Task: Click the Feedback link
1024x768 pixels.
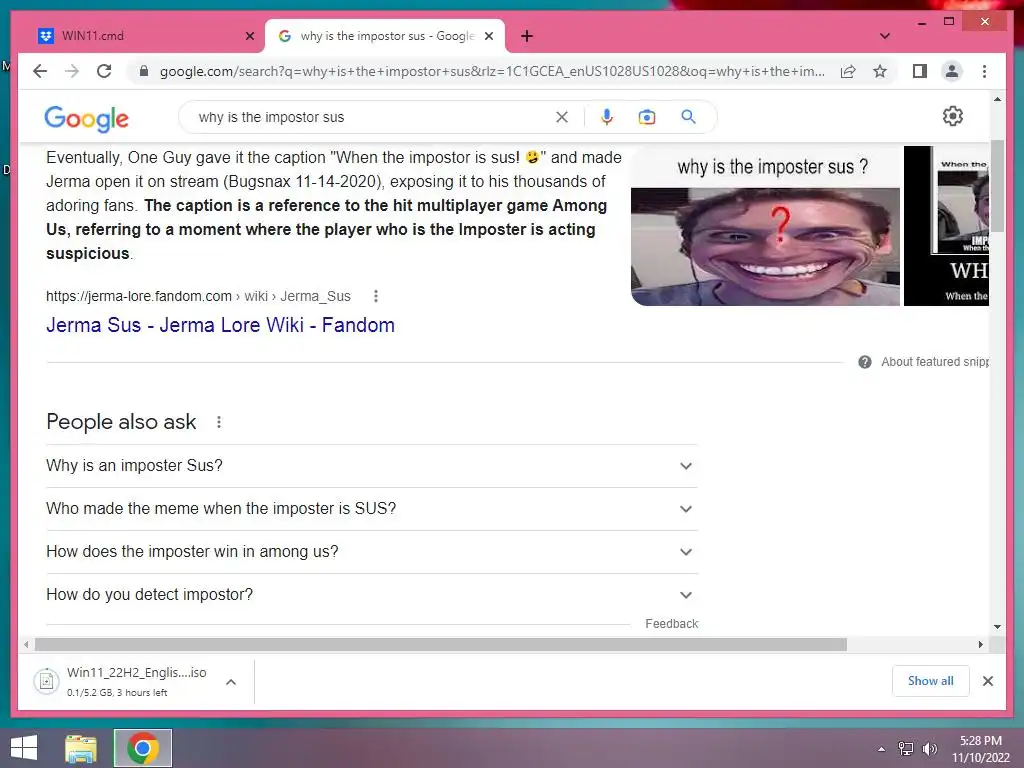Action: coord(671,624)
